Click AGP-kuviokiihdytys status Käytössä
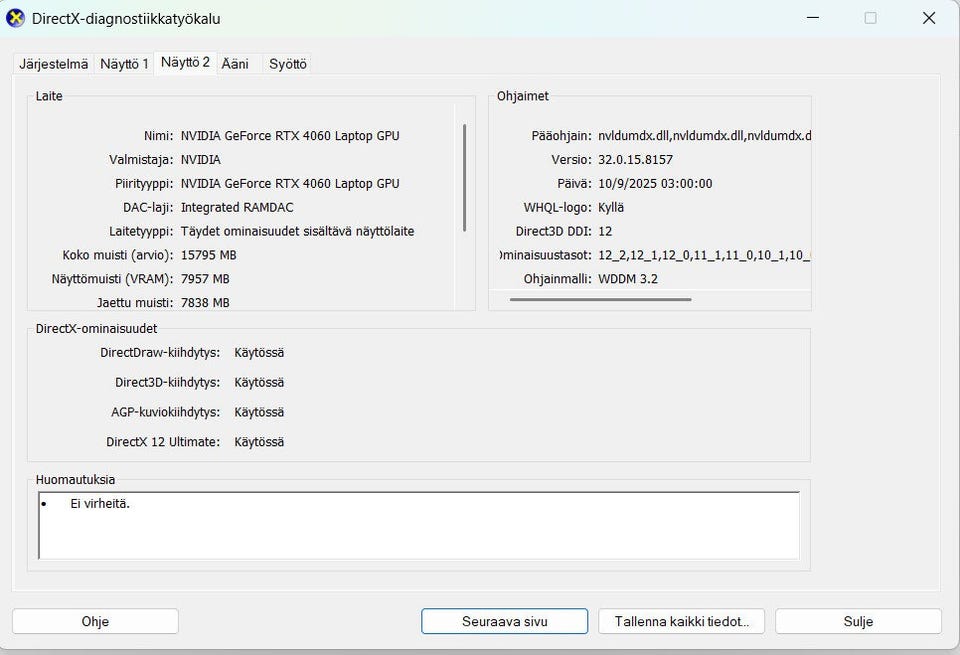This screenshot has width=960, height=655. click(259, 412)
